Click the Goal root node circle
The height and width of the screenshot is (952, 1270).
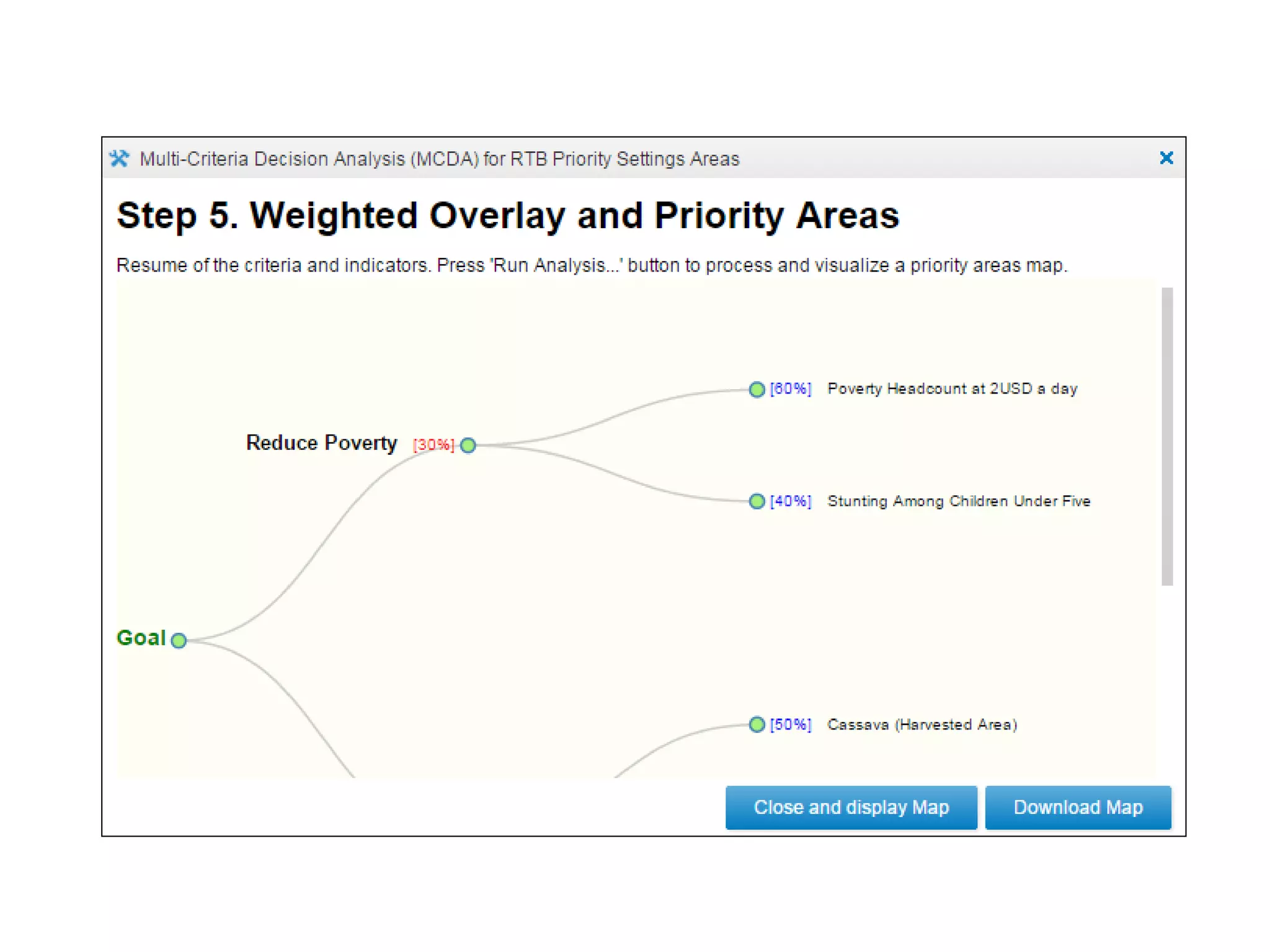[179, 640]
